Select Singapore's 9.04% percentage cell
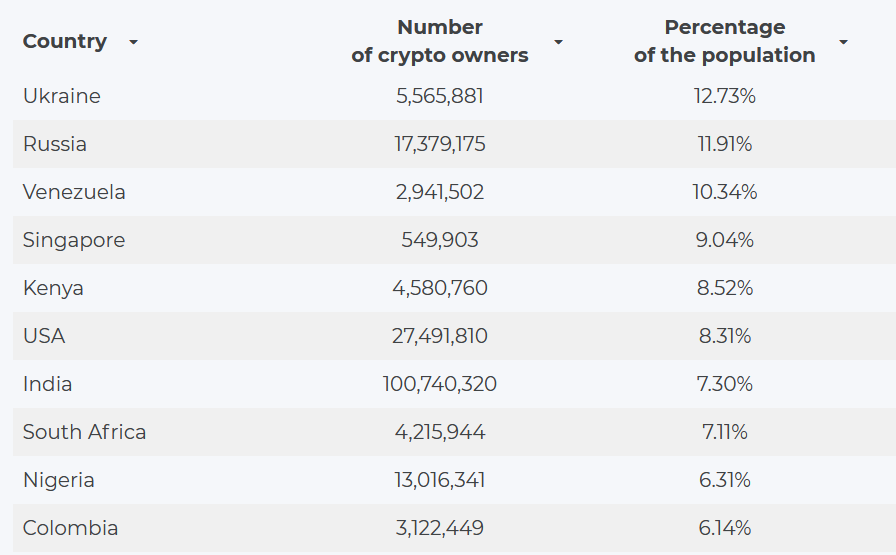The width and height of the screenshot is (896, 555). click(725, 240)
